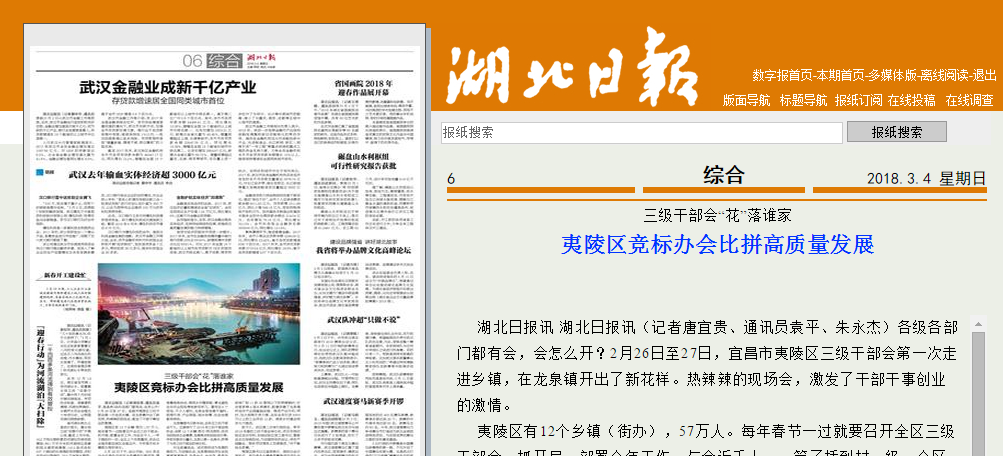Open the 武汉队冲超"只做不说" article
1003x456 pixels.
pyautogui.click(x=362, y=318)
